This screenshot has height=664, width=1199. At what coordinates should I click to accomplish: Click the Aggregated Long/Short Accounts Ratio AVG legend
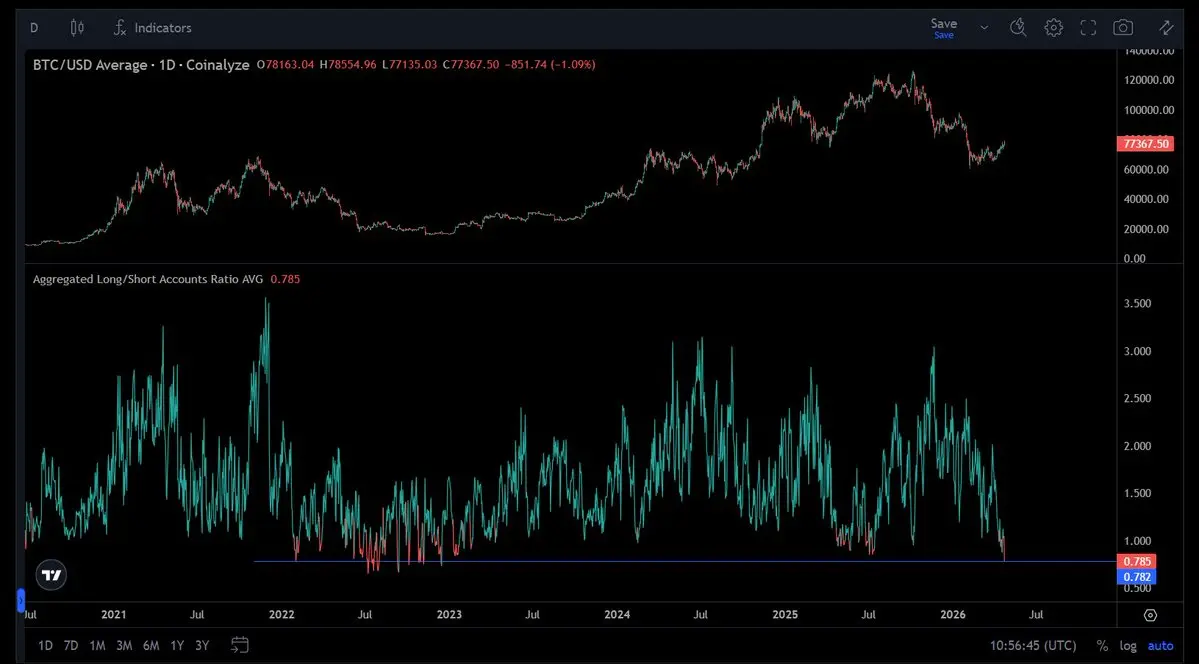pos(148,279)
